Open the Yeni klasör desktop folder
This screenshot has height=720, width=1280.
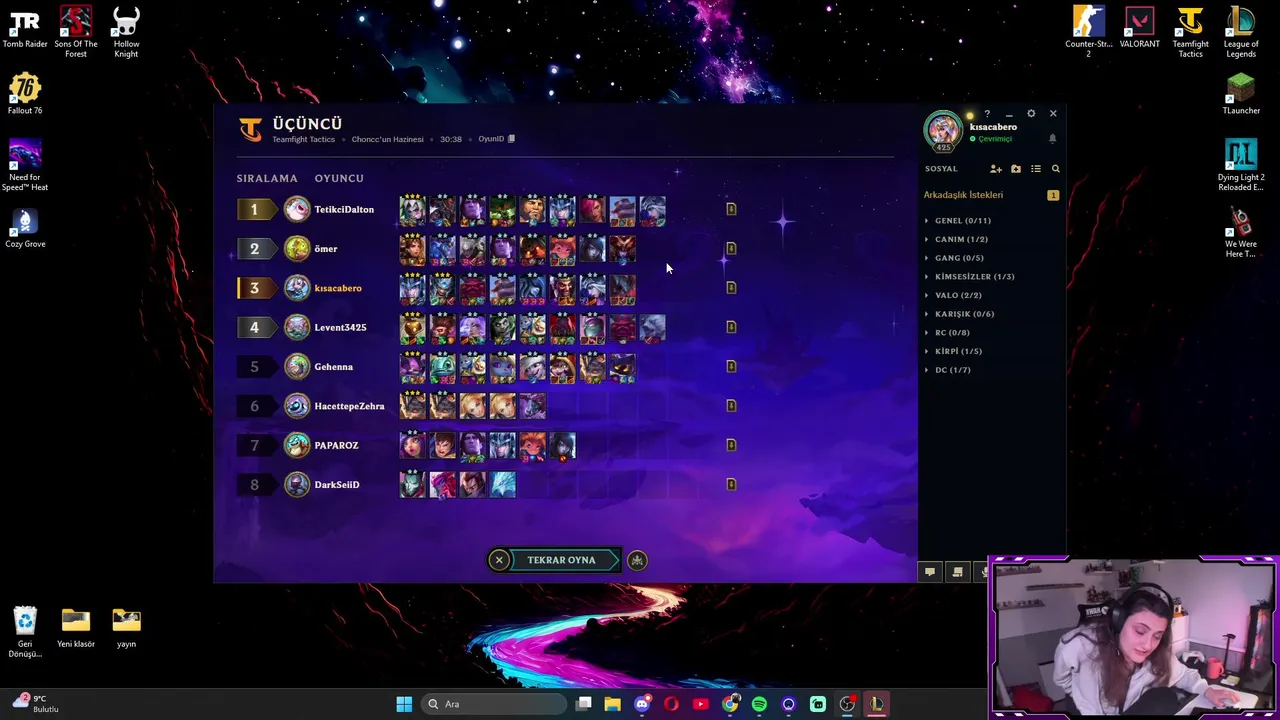pyautogui.click(x=76, y=628)
